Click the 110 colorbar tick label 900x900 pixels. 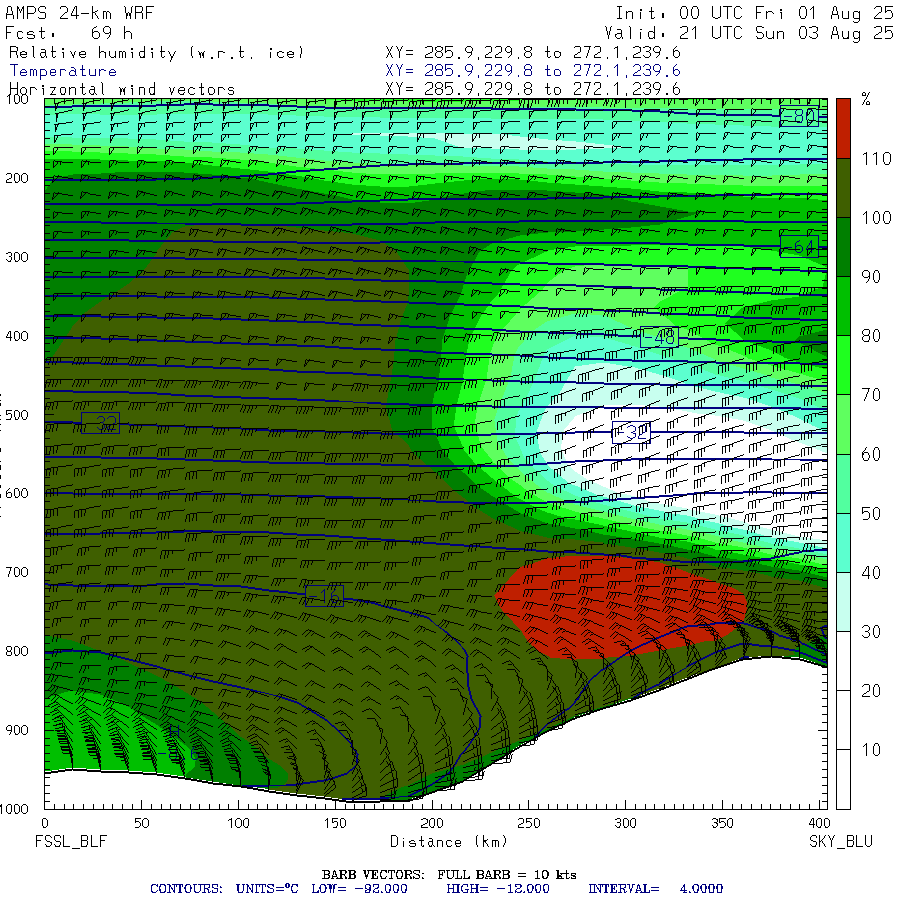point(876,159)
